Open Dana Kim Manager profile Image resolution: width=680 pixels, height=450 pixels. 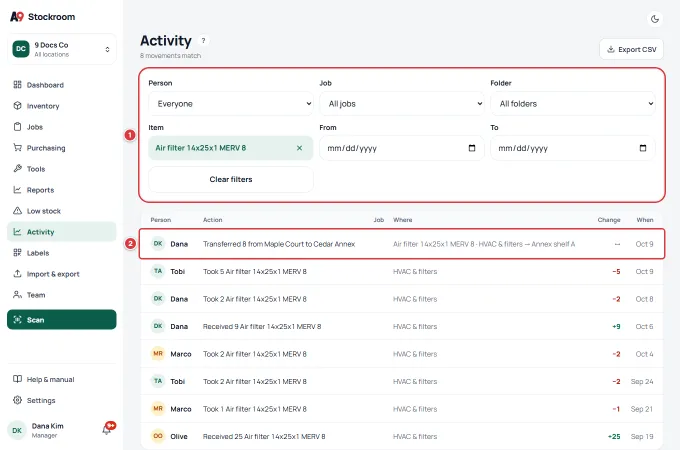coord(48,430)
